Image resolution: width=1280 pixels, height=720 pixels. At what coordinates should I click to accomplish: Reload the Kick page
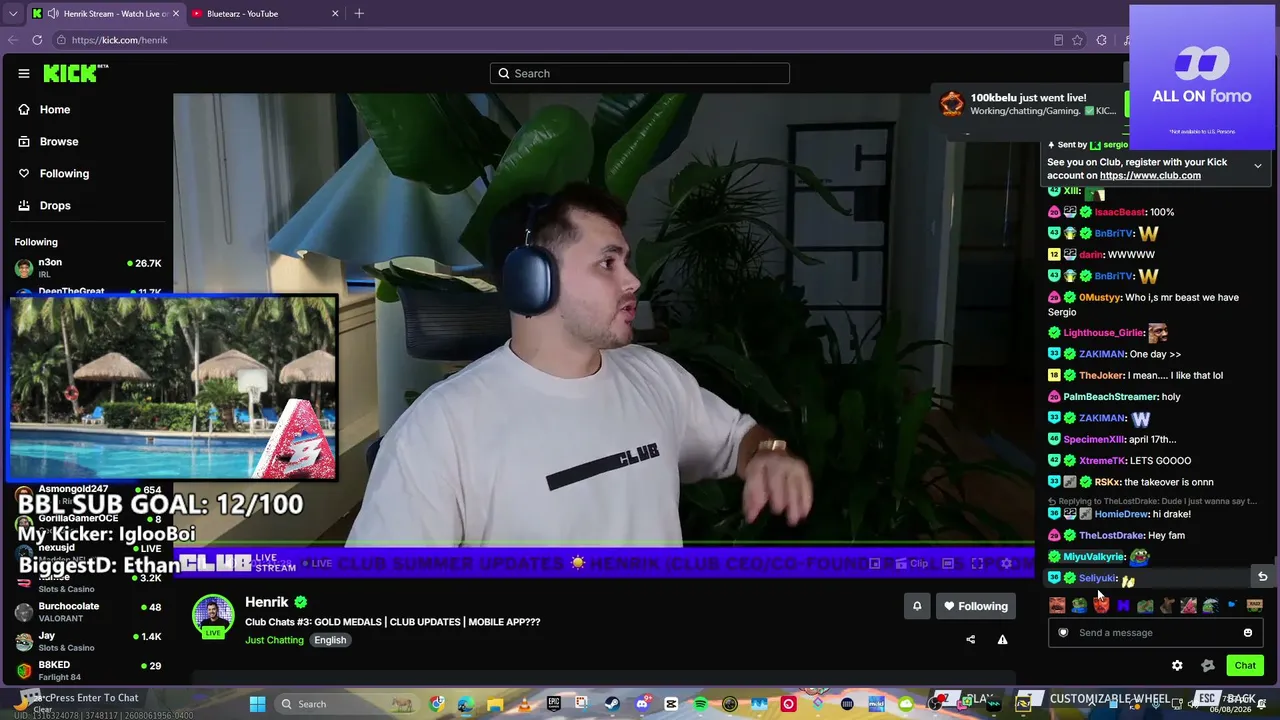tap(37, 40)
